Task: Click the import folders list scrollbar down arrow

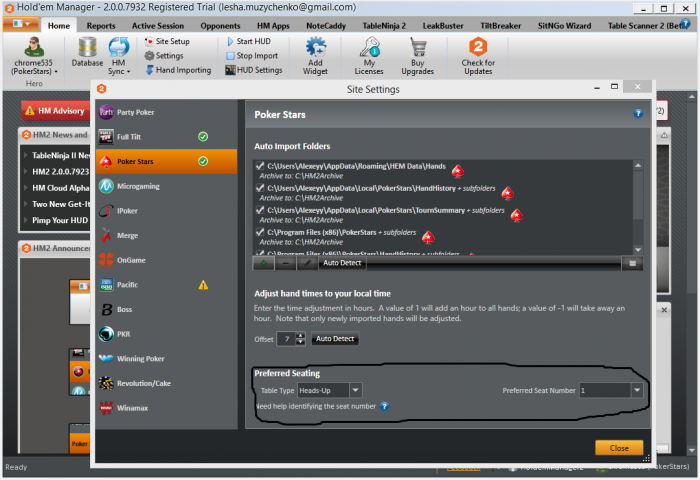Action: tap(638, 250)
